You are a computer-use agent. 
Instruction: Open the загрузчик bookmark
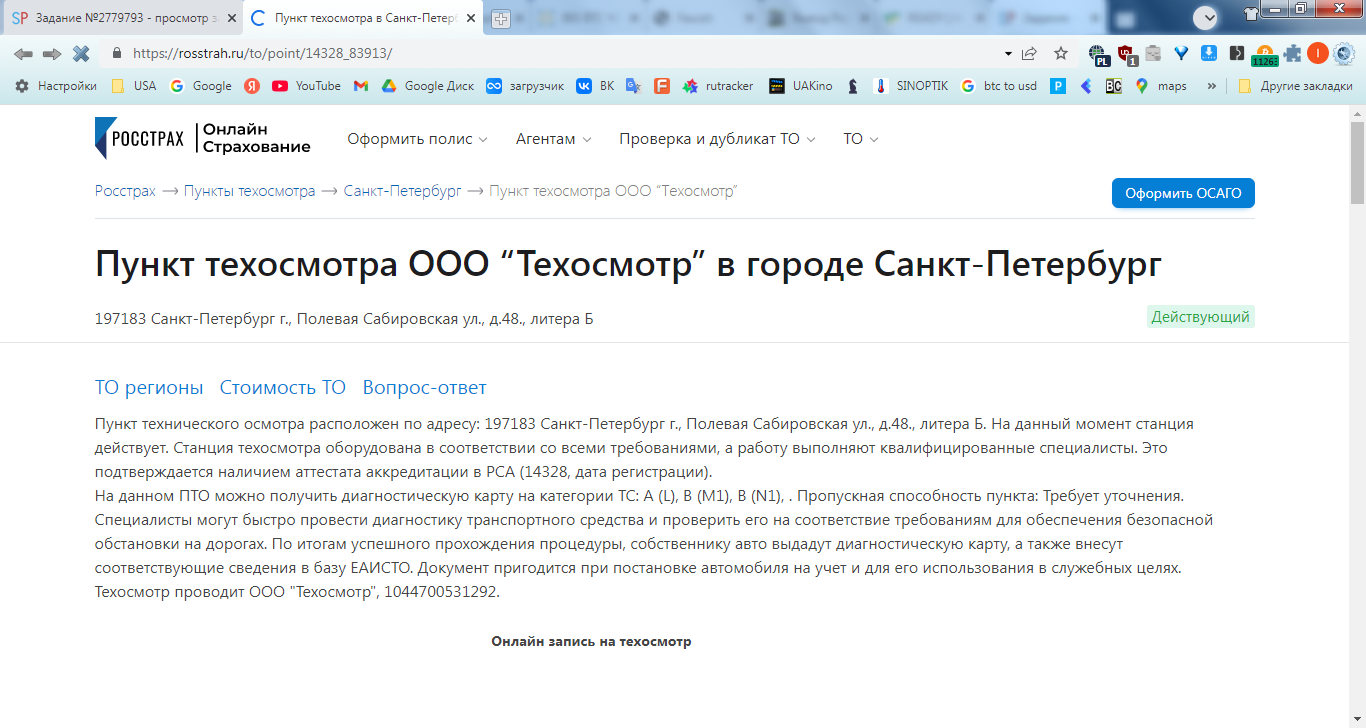click(x=525, y=86)
